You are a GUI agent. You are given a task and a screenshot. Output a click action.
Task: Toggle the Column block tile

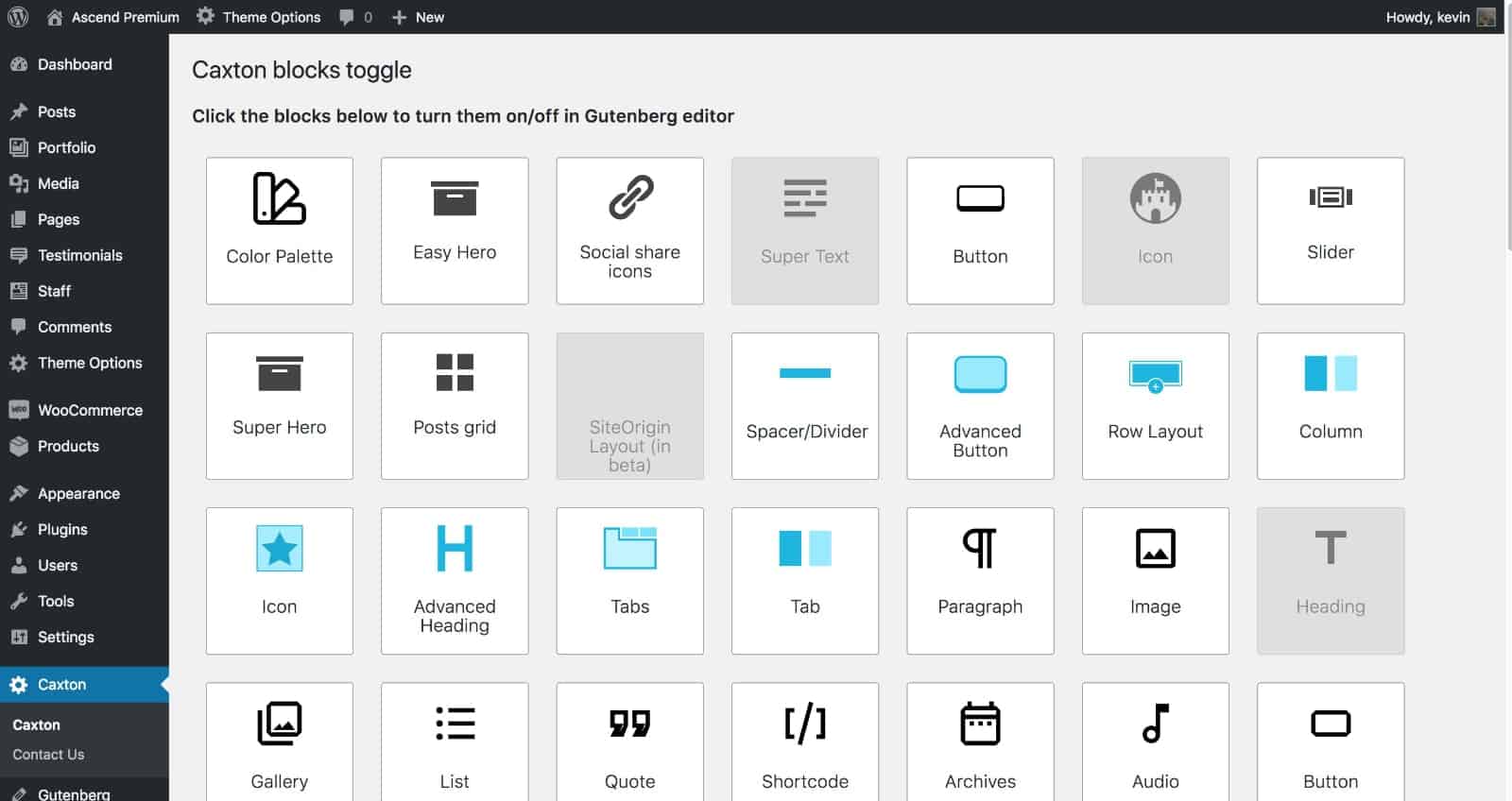point(1331,406)
